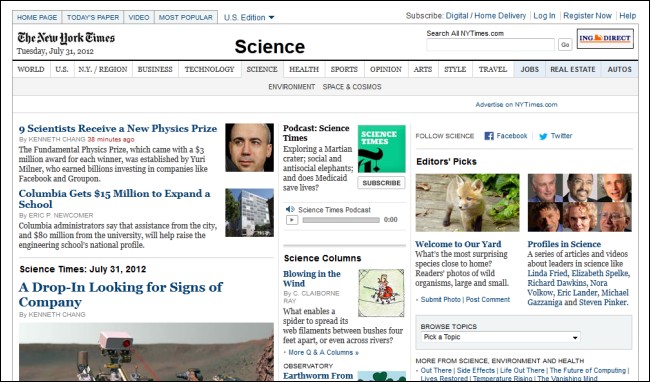Click the Register Now link
650x382 pixels.
point(587,16)
